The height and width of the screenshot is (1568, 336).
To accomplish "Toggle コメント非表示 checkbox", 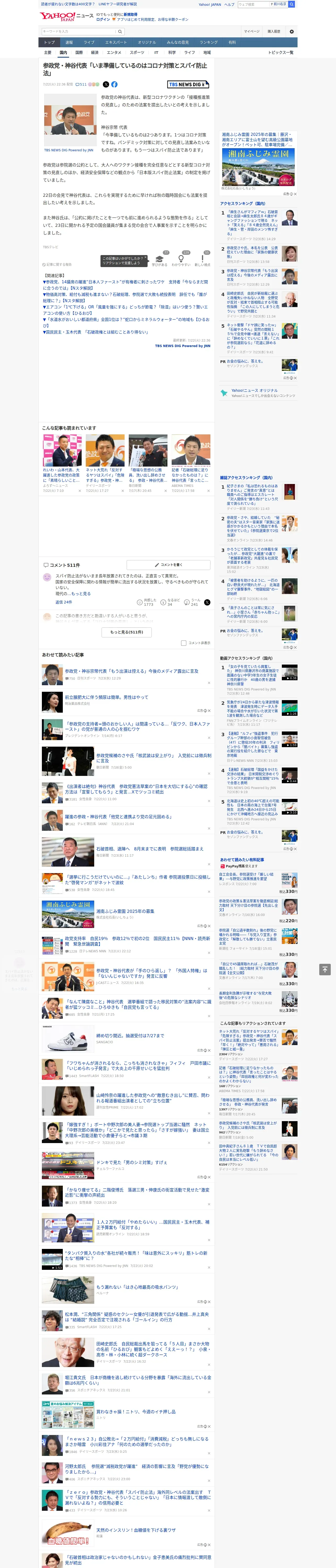I will (x=183, y=643).
